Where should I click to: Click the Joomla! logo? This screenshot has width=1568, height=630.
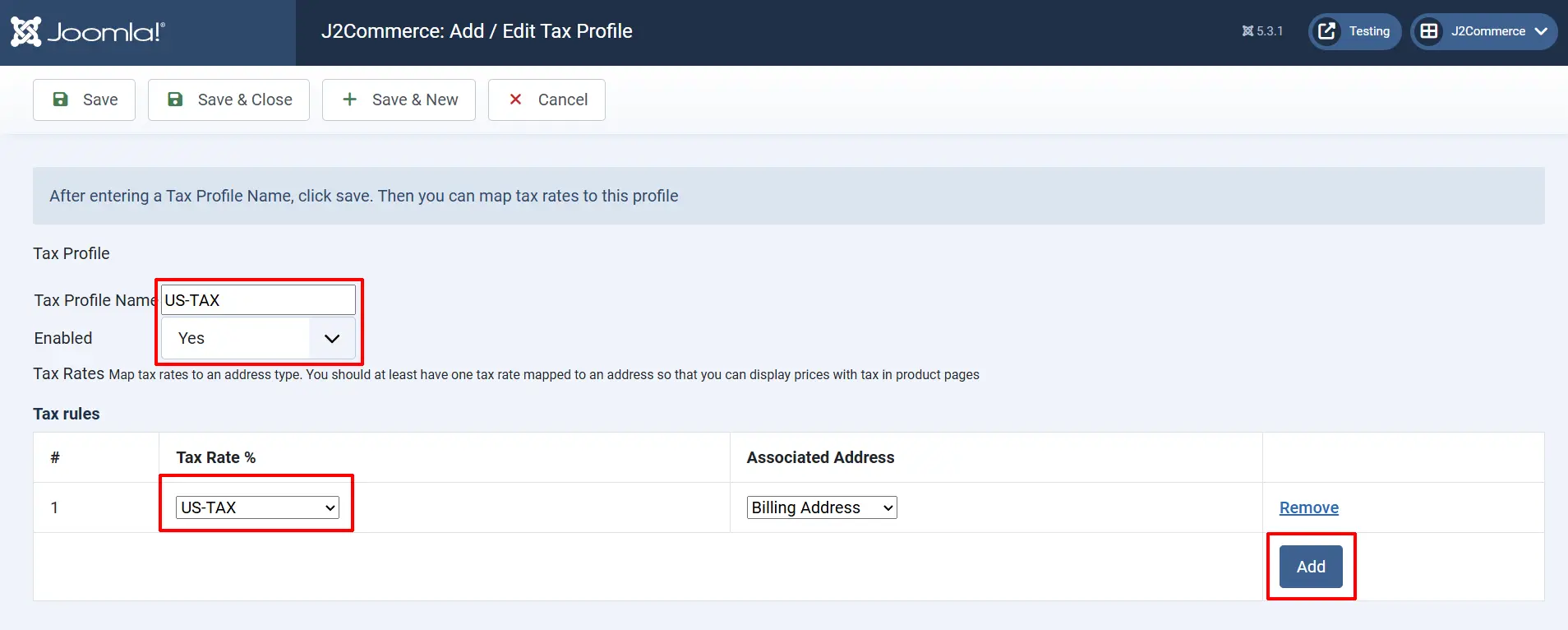[x=88, y=31]
